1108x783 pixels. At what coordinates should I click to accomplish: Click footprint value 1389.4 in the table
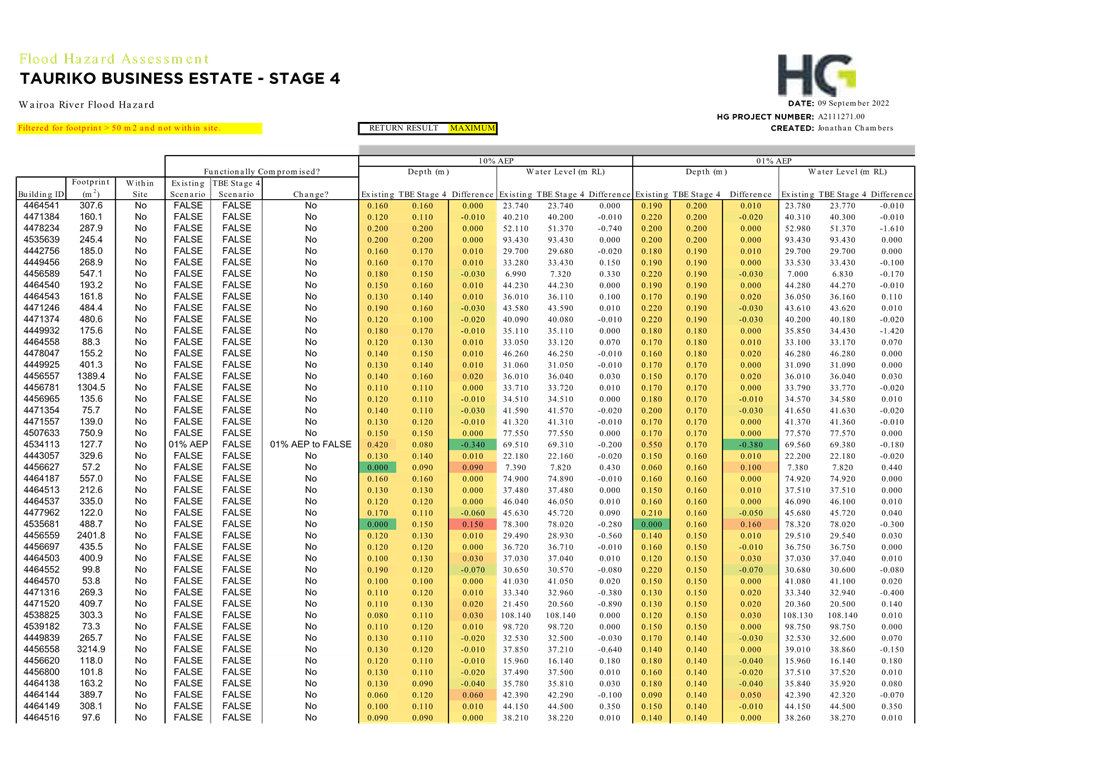click(x=91, y=376)
